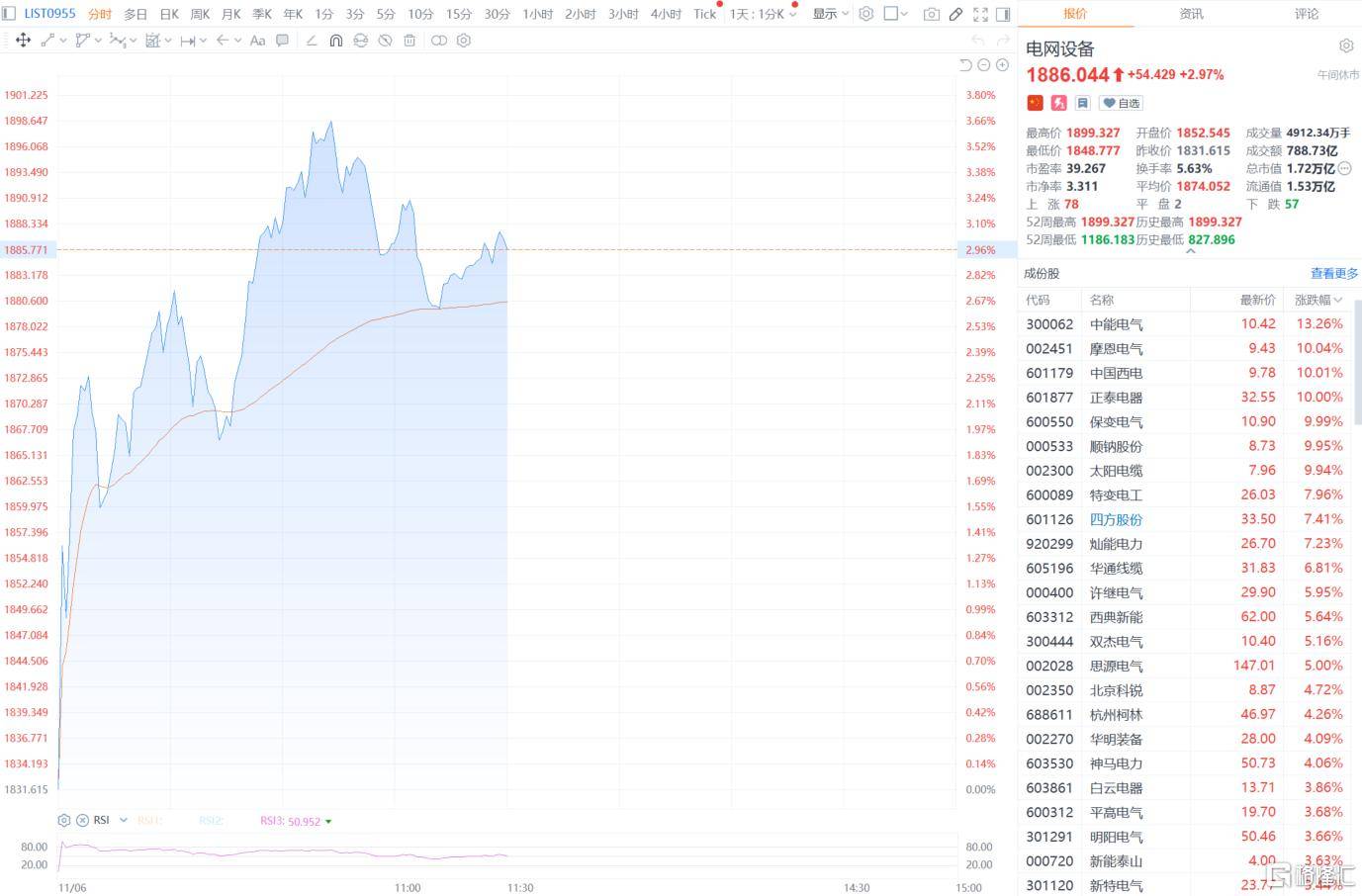The height and width of the screenshot is (896, 1362).
Task: Select the 1小时 timeframe
Action: point(538,14)
